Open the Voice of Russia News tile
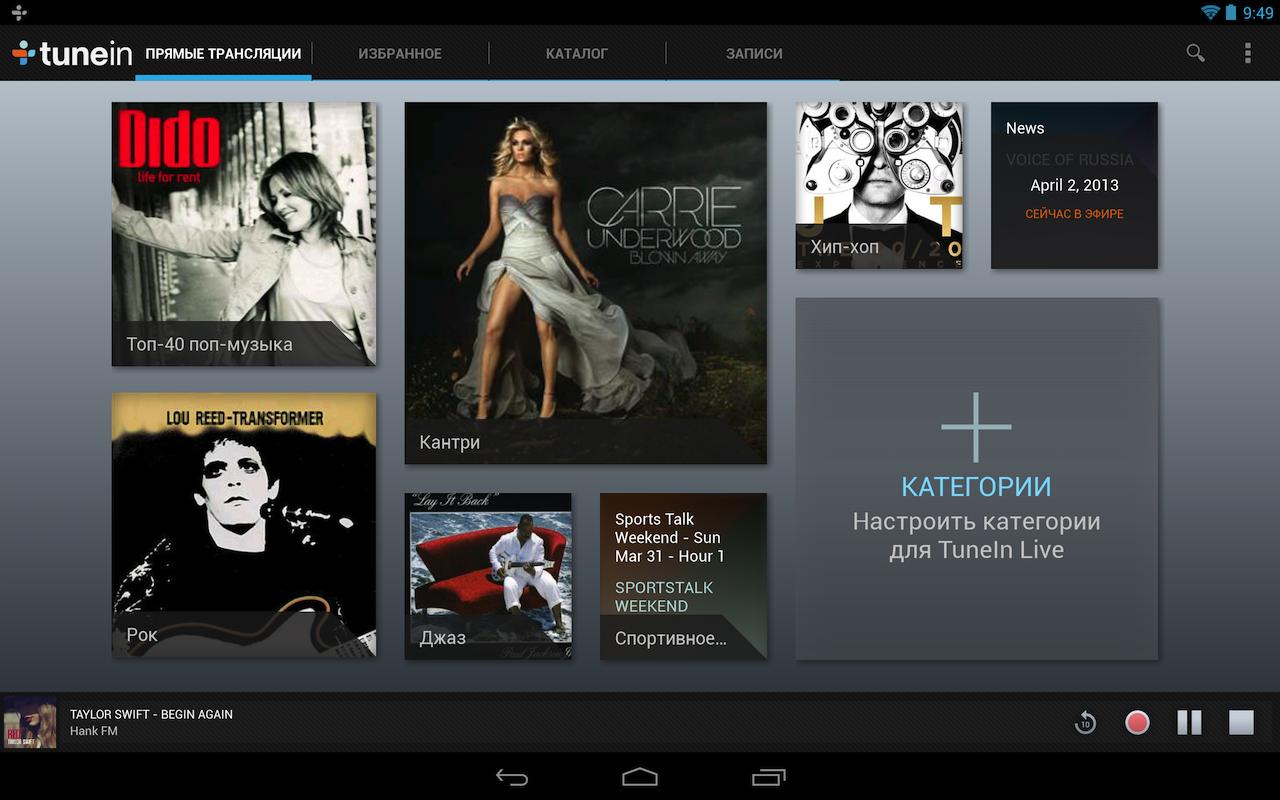 coord(1074,185)
